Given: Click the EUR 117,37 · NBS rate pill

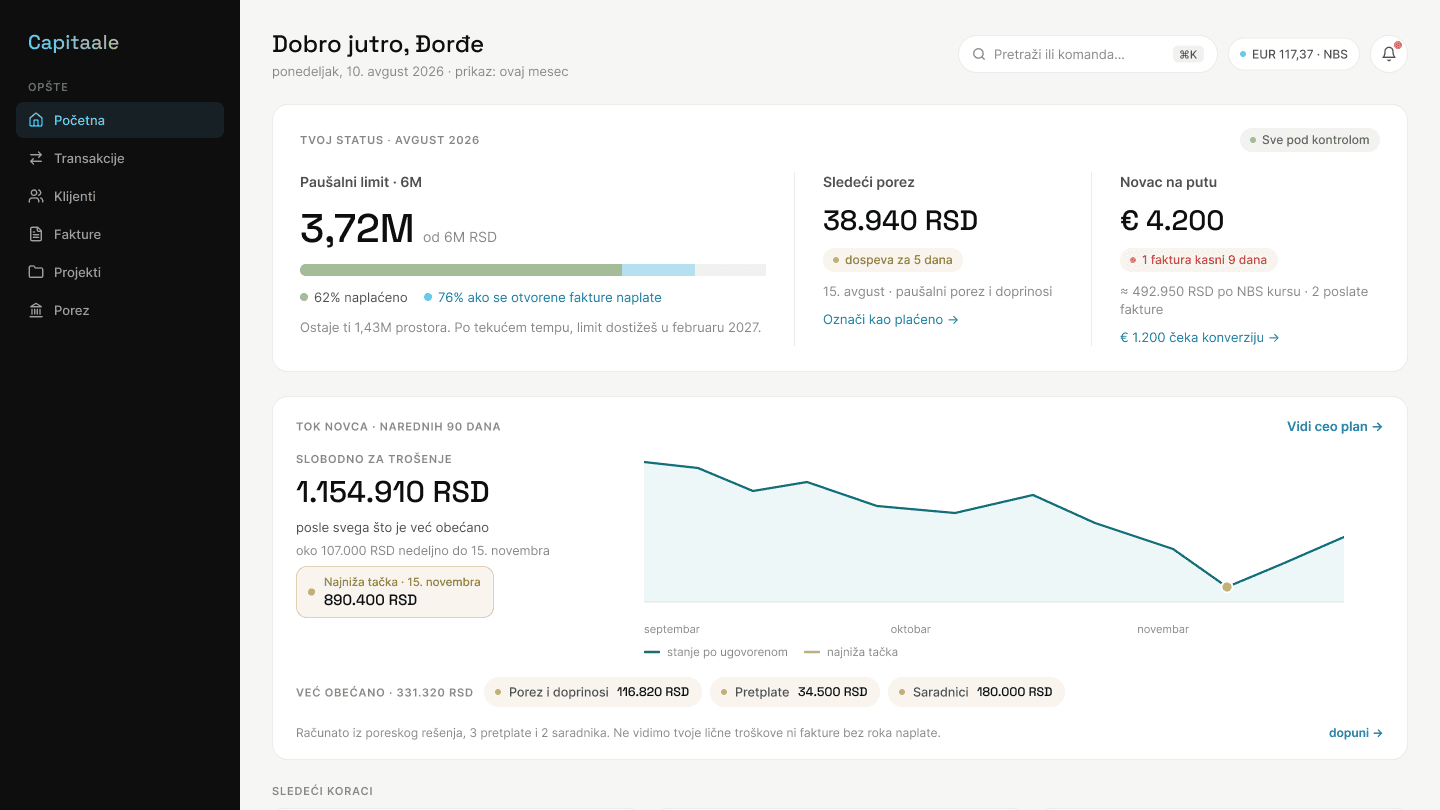Looking at the screenshot, I should pyautogui.click(x=1293, y=54).
